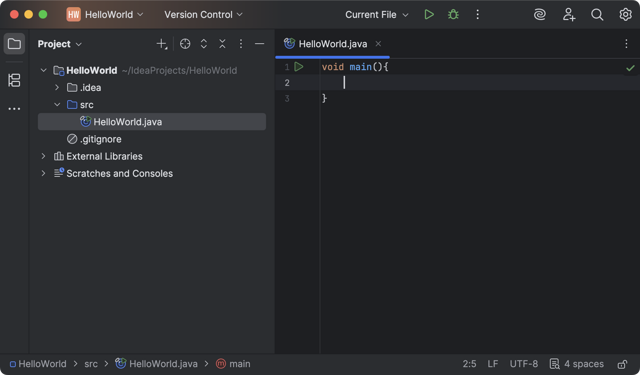Click the HelloWorld.java breadcrumb at bottom

(156, 364)
